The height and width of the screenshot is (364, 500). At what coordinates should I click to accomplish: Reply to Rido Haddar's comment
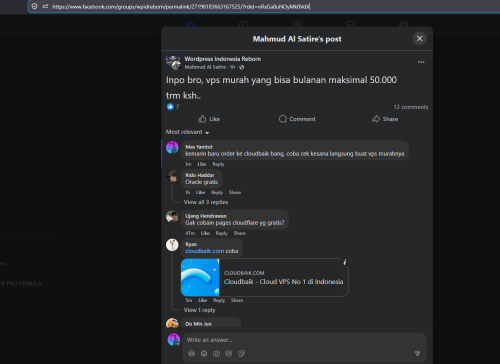(217, 192)
